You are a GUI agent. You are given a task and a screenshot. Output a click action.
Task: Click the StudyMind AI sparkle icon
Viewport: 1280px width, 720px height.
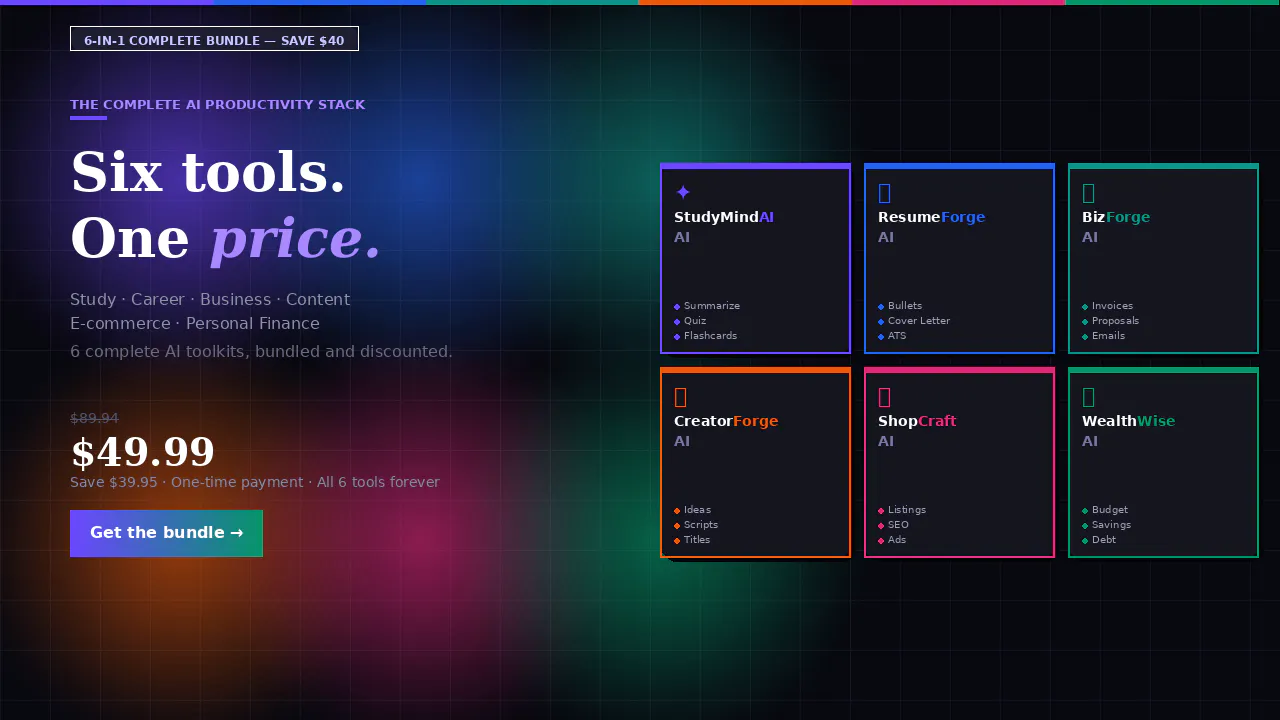point(683,193)
